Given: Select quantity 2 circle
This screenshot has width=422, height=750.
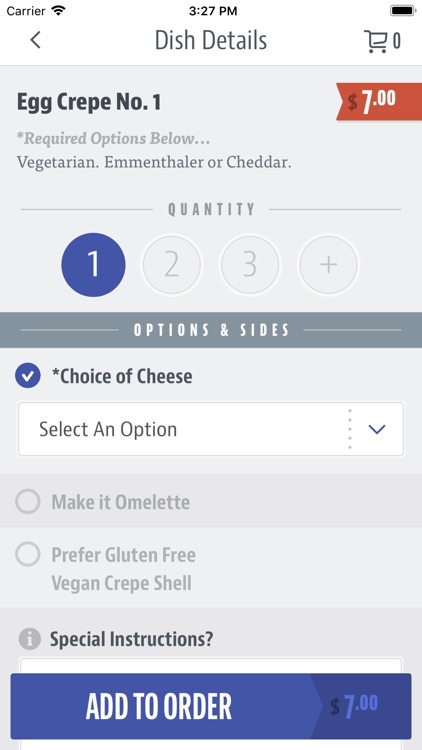Looking at the screenshot, I should pyautogui.click(x=172, y=265).
